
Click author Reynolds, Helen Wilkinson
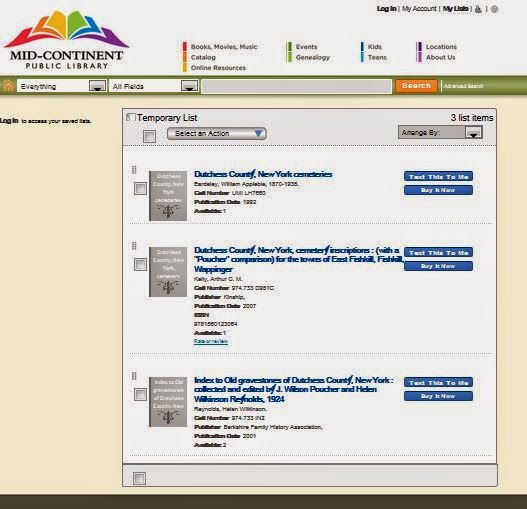point(230,409)
